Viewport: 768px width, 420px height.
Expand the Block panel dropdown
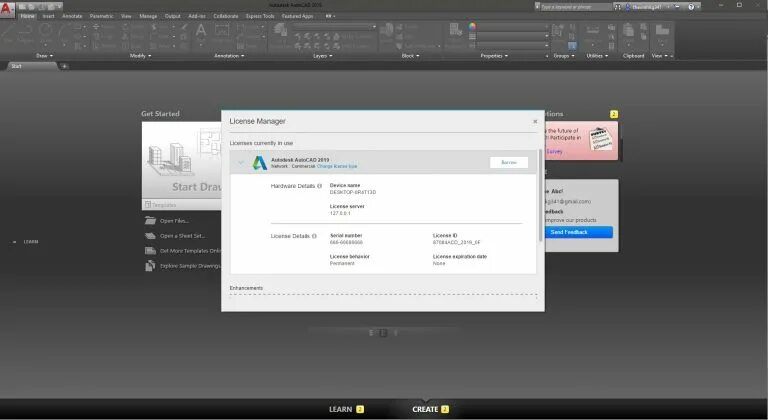tap(410, 56)
